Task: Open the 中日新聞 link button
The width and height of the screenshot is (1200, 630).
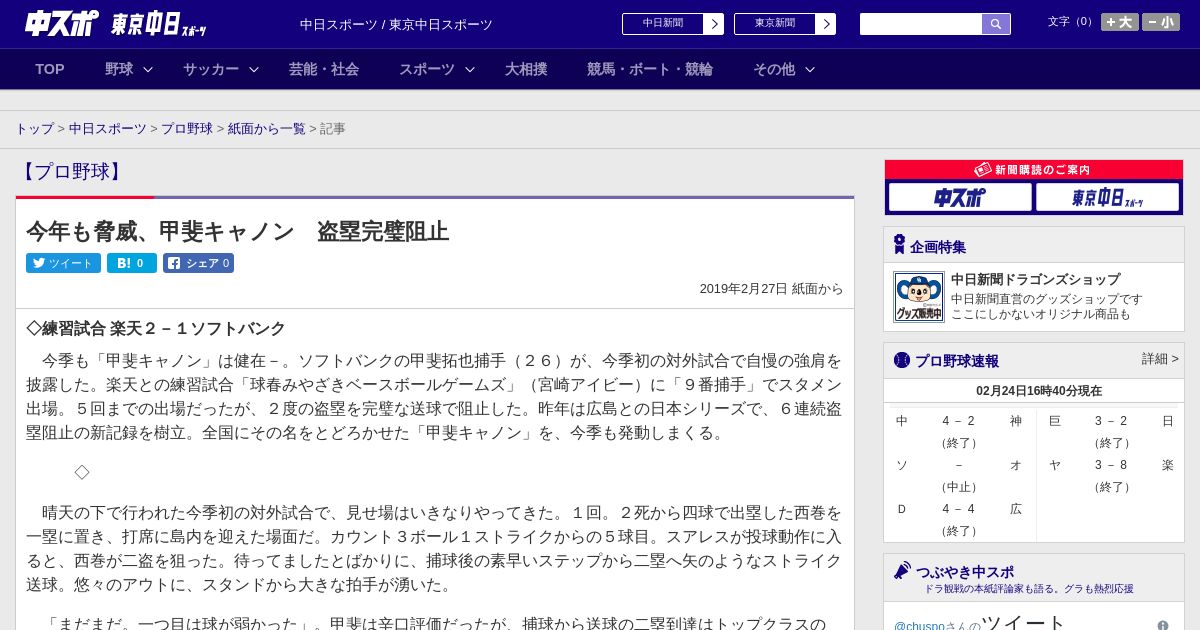Action: pos(663,24)
